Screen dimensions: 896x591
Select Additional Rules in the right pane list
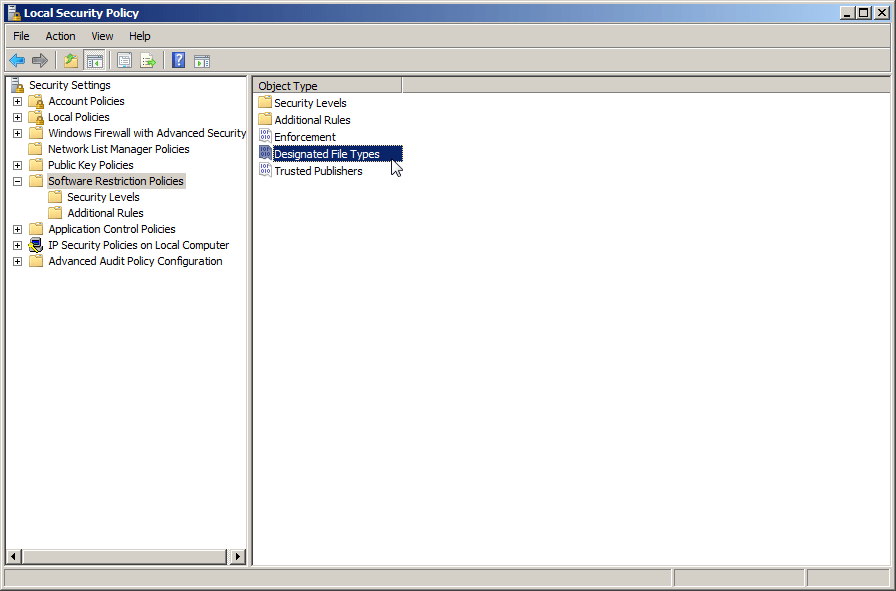[x=313, y=120]
